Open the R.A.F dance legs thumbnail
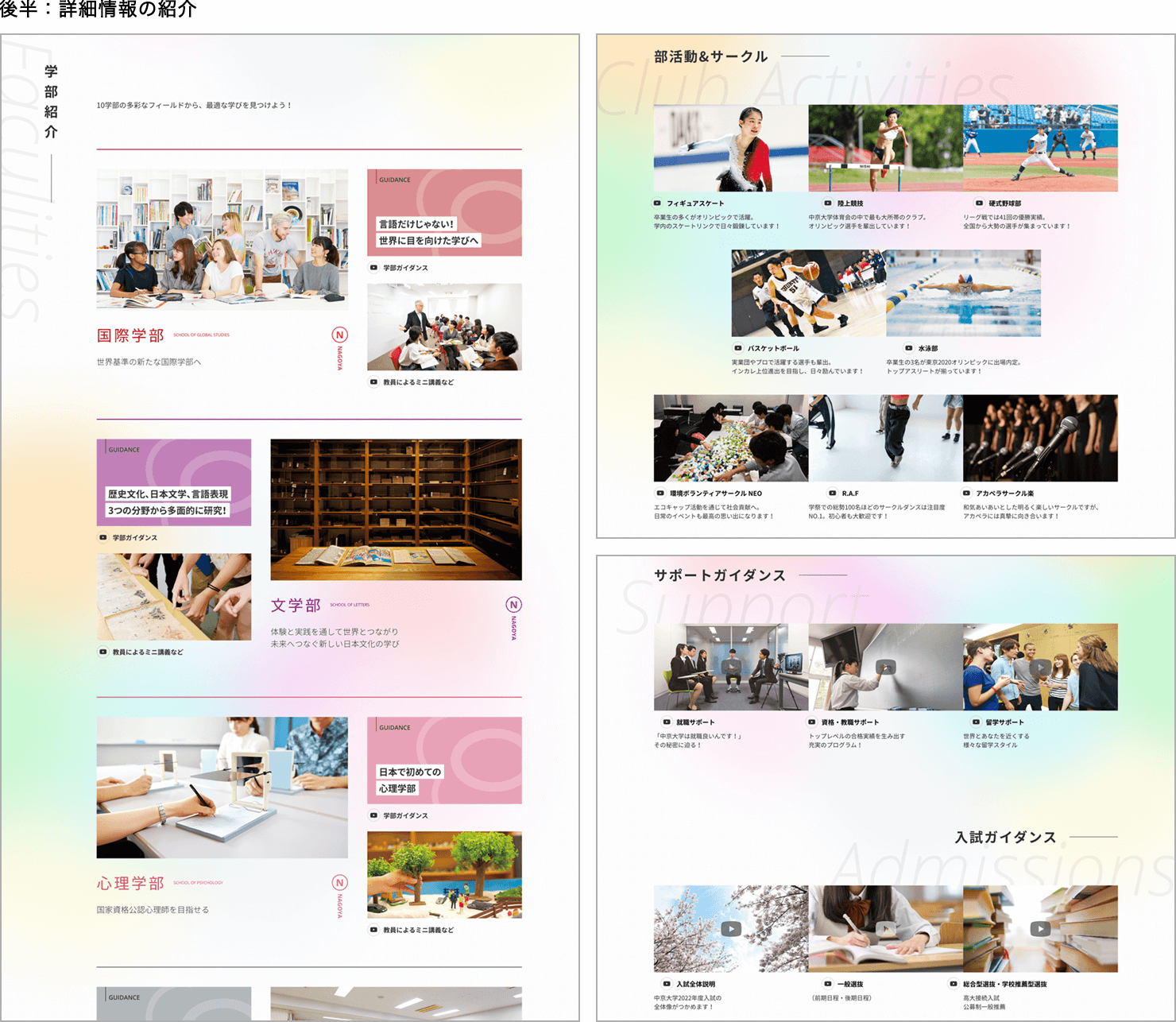1176x1022 pixels. point(886,438)
